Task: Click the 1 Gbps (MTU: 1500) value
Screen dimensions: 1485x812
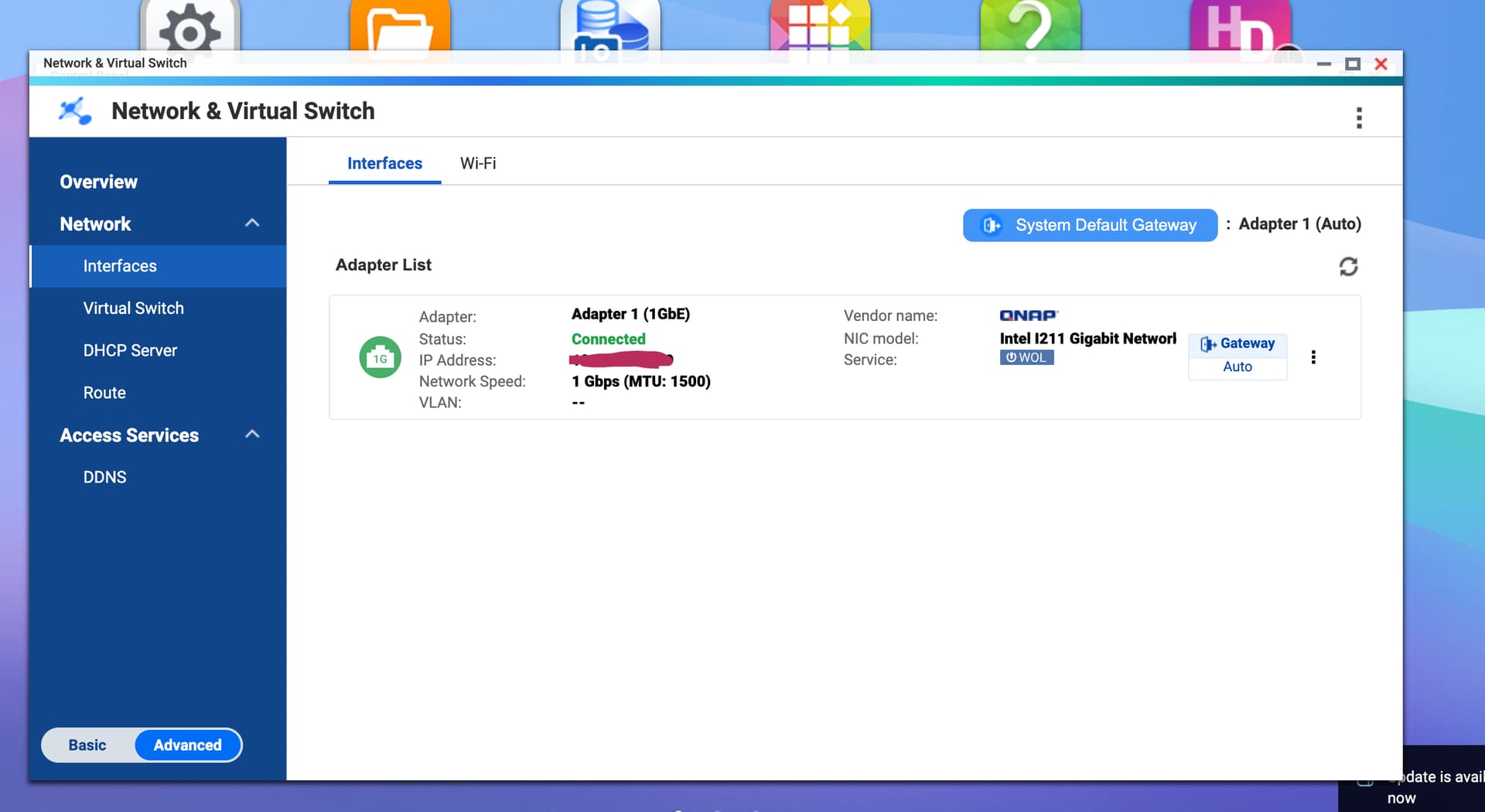Action: tap(640, 381)
